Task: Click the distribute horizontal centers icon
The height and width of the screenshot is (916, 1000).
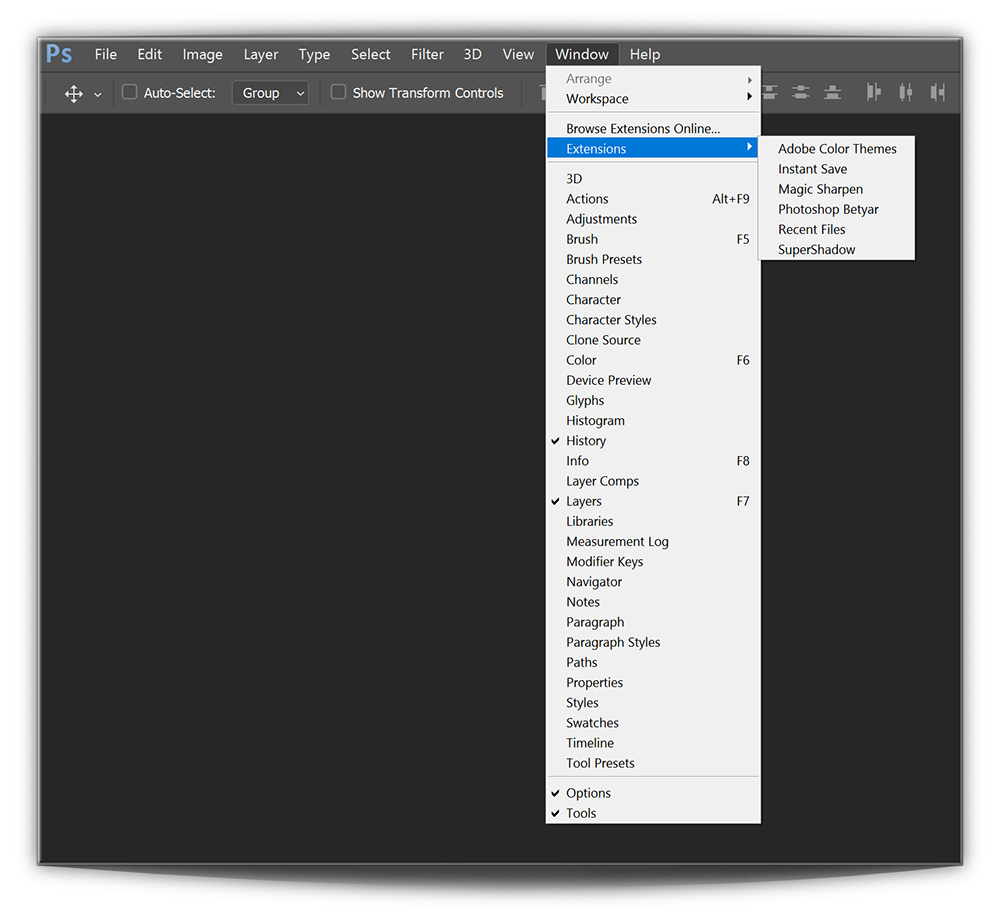Action: 906,93
